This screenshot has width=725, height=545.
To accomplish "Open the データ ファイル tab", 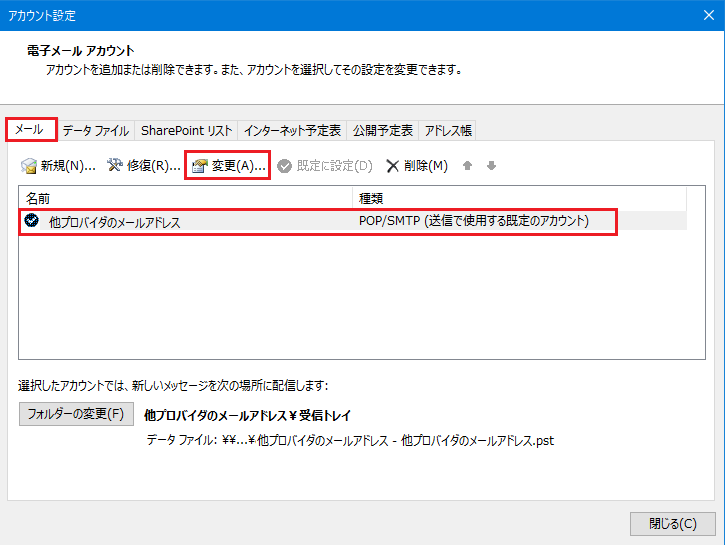I will click(96, 131).
